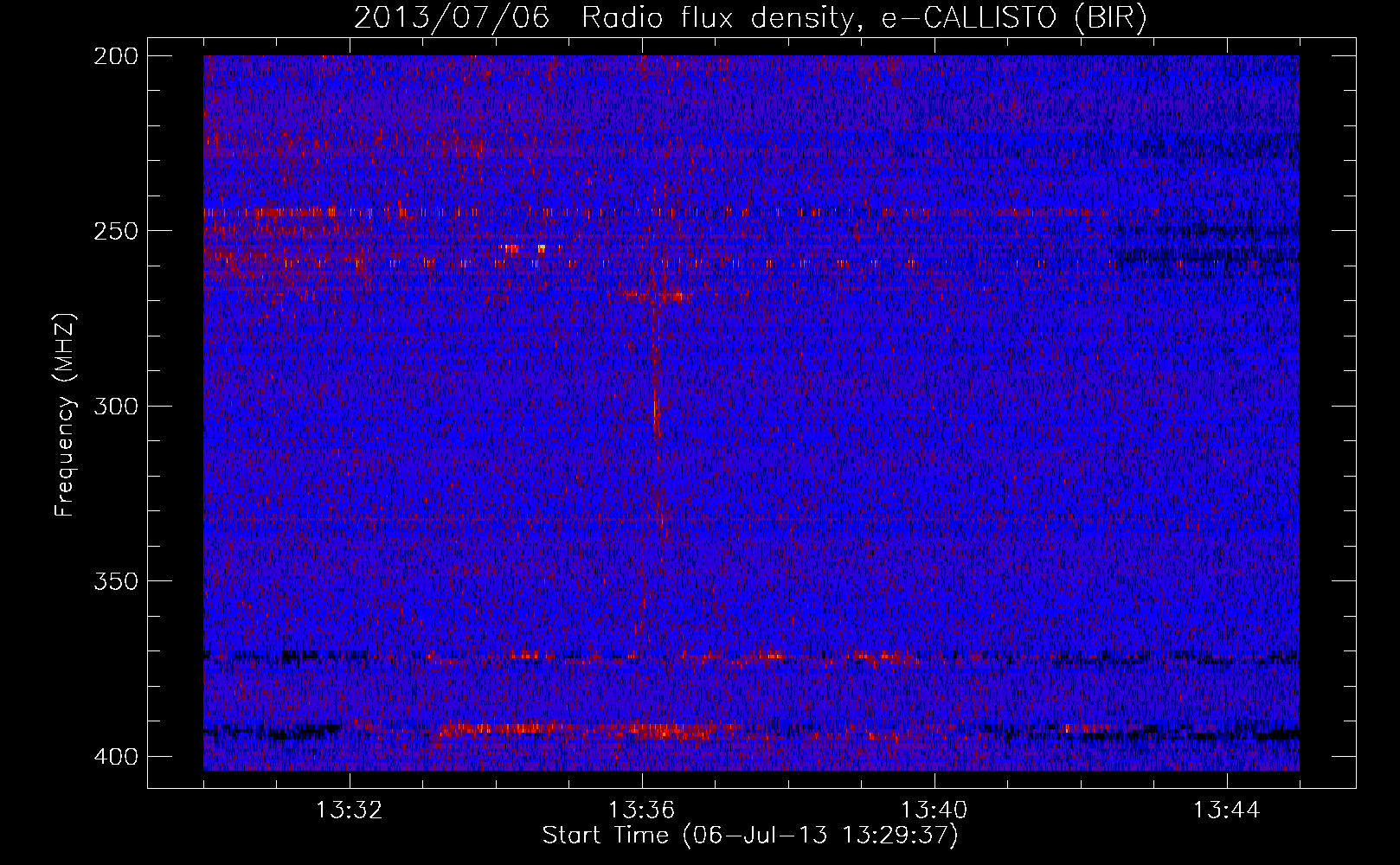The height and width of the screenshot is (865, 1400).
Task: Click the '400' frequency tick label
Action: point(115,757)
